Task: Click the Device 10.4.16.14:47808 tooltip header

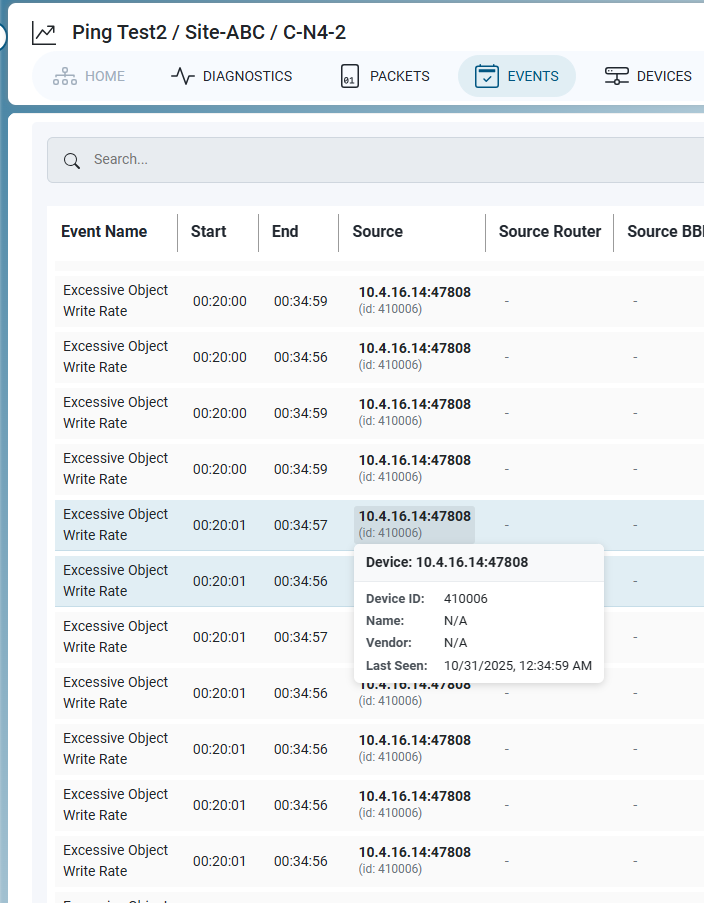Action: tap(447, 562)
